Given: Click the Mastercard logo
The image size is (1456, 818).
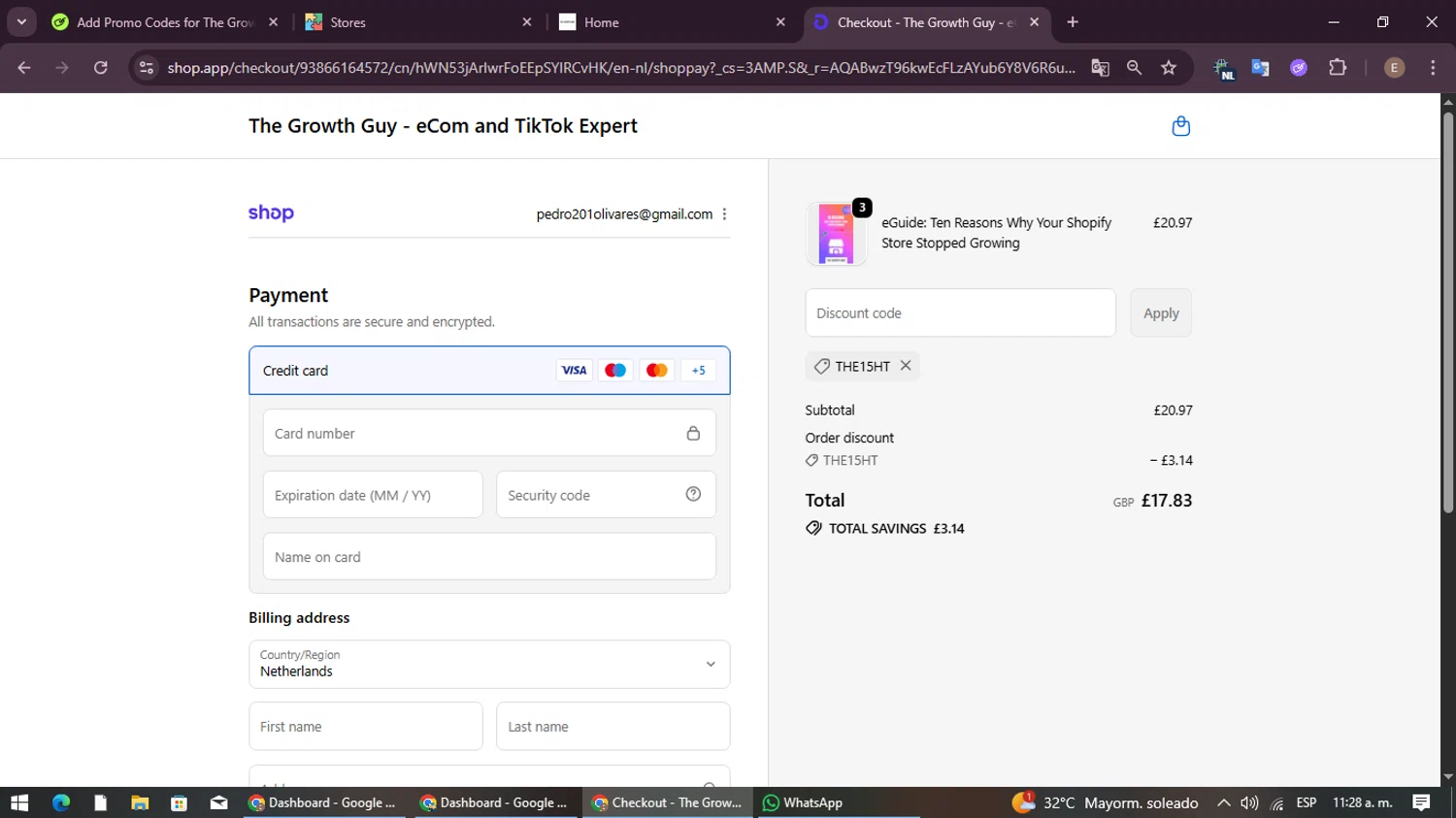Looking at the screenshot, I should click(656, 371).
